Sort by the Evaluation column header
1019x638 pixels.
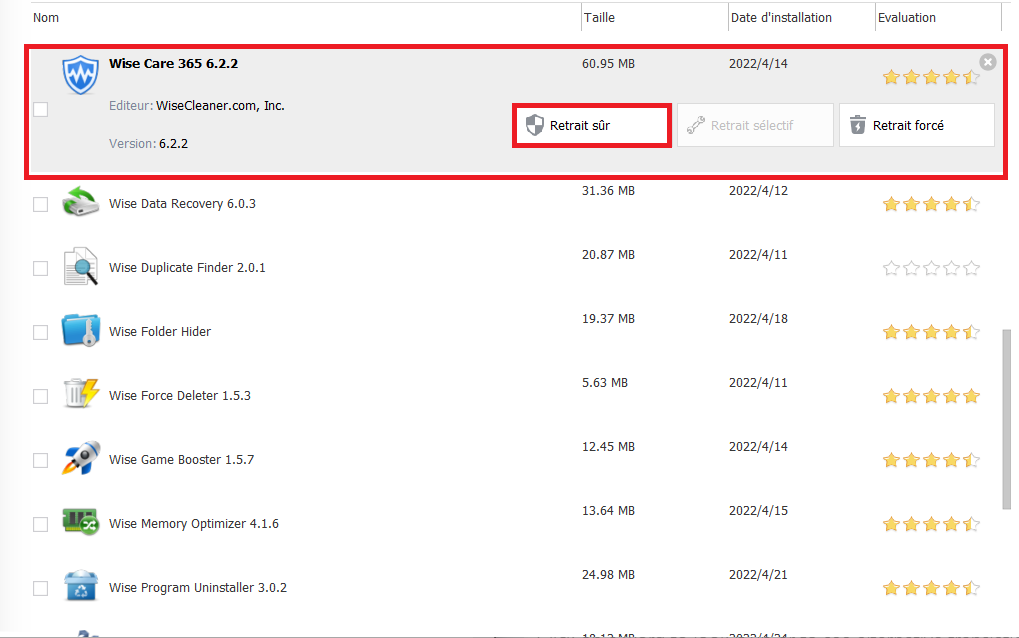pyautogui.click(x=907, y=18)
